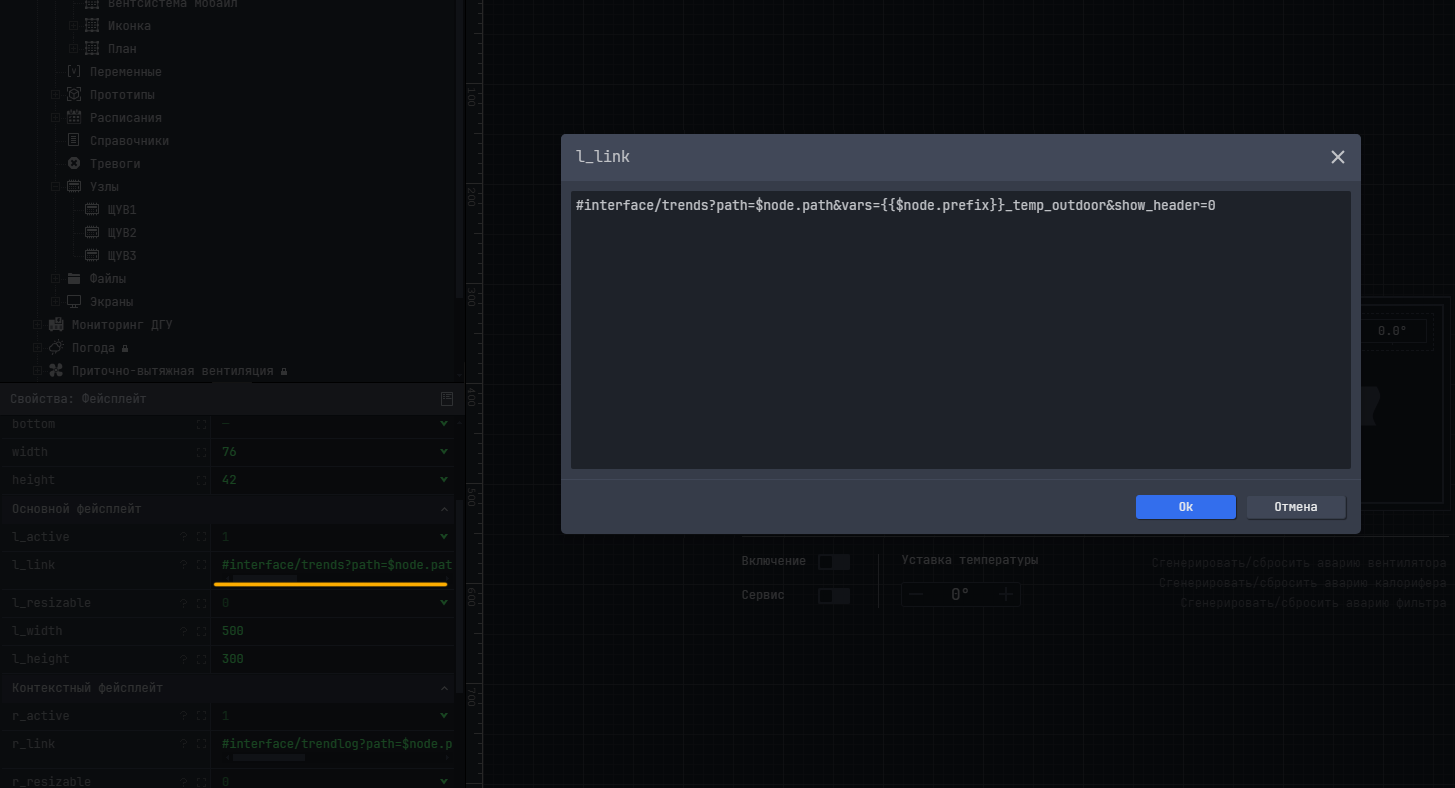The width and height of the screenshot is (1455, 788).
Task: Click inside the l_link text editor area
Action: tap(960, 330)
